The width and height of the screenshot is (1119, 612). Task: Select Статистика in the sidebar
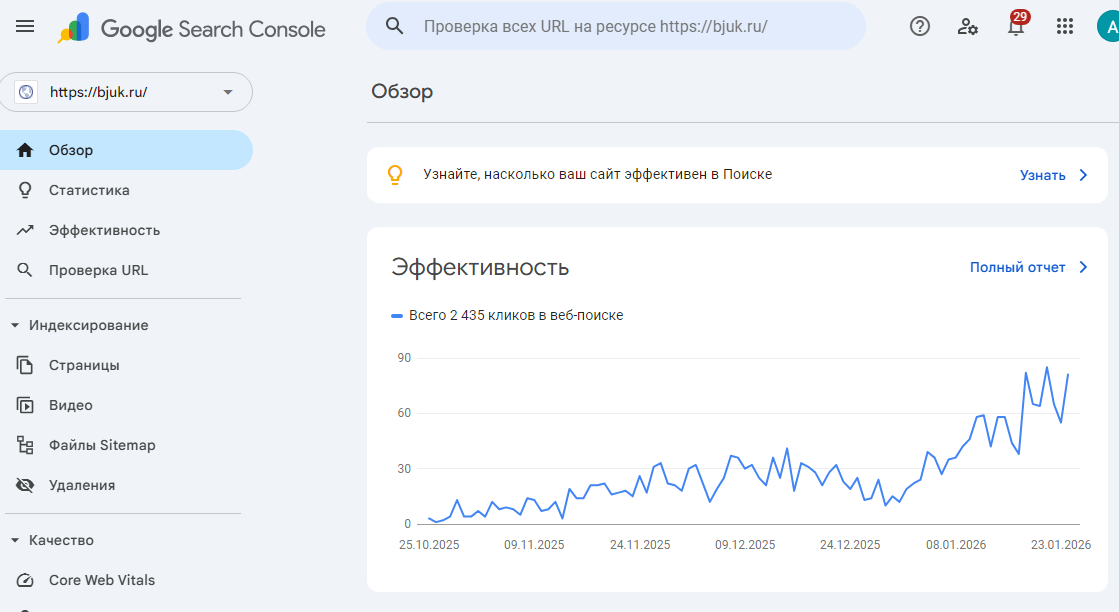(89, 190)
